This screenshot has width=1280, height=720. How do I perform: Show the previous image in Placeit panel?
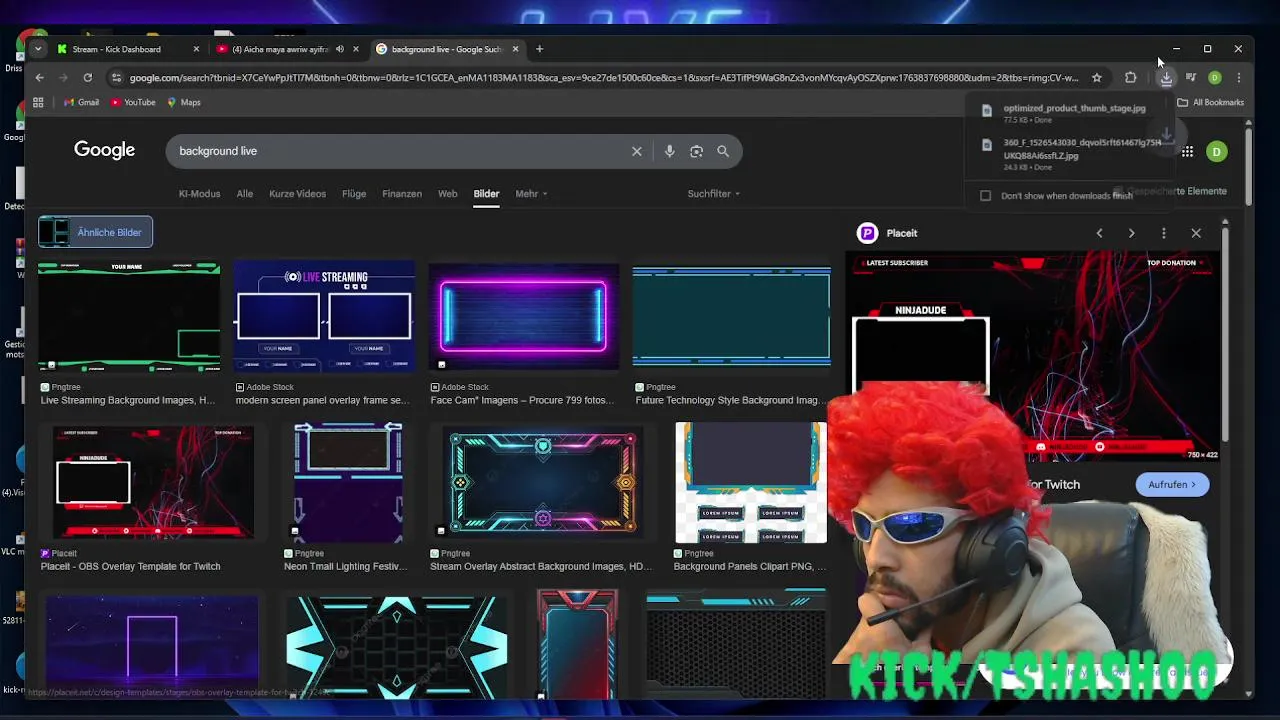point(1099,233)
